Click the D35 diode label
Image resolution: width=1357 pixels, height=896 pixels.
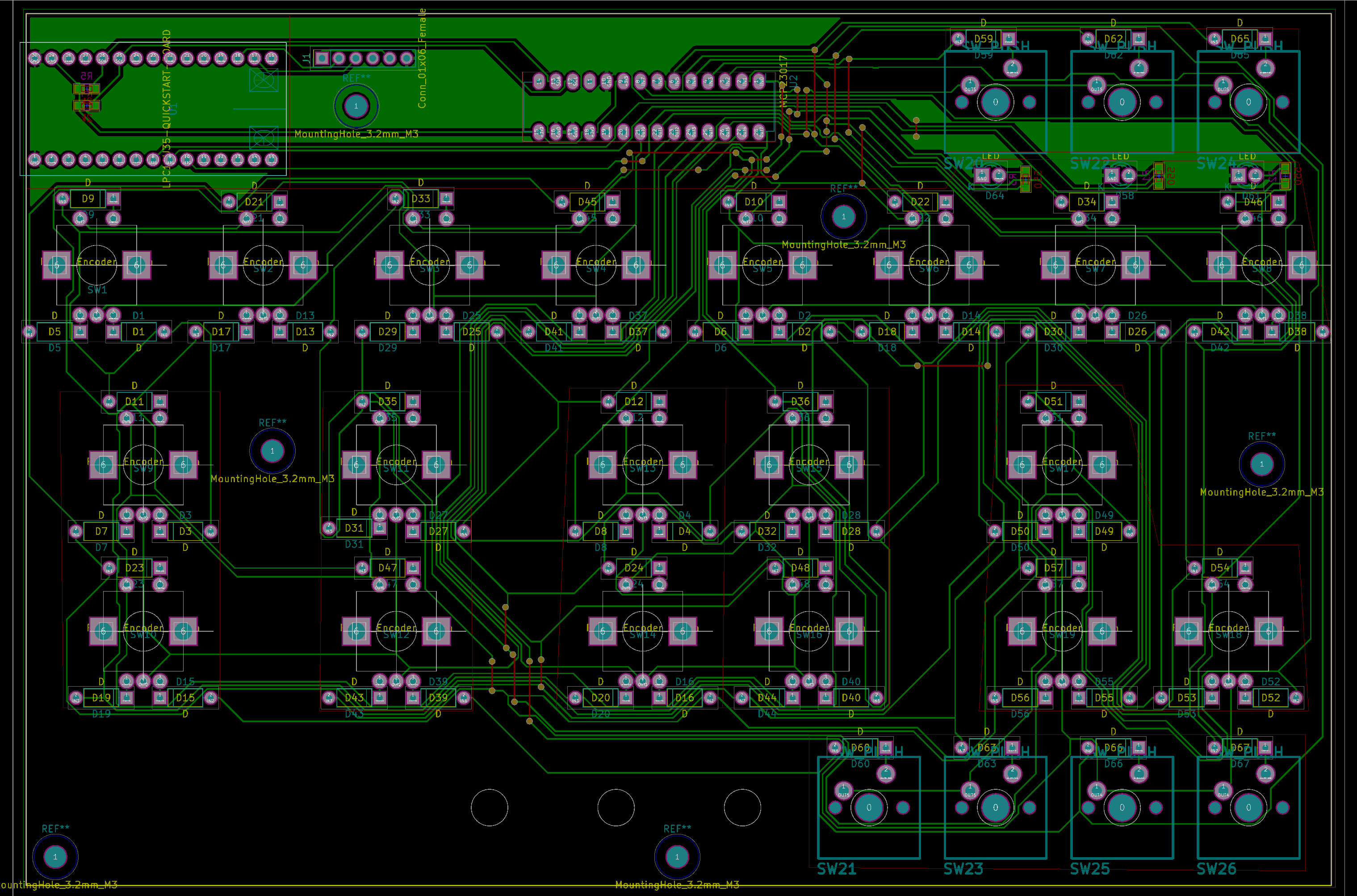(388, 402)
